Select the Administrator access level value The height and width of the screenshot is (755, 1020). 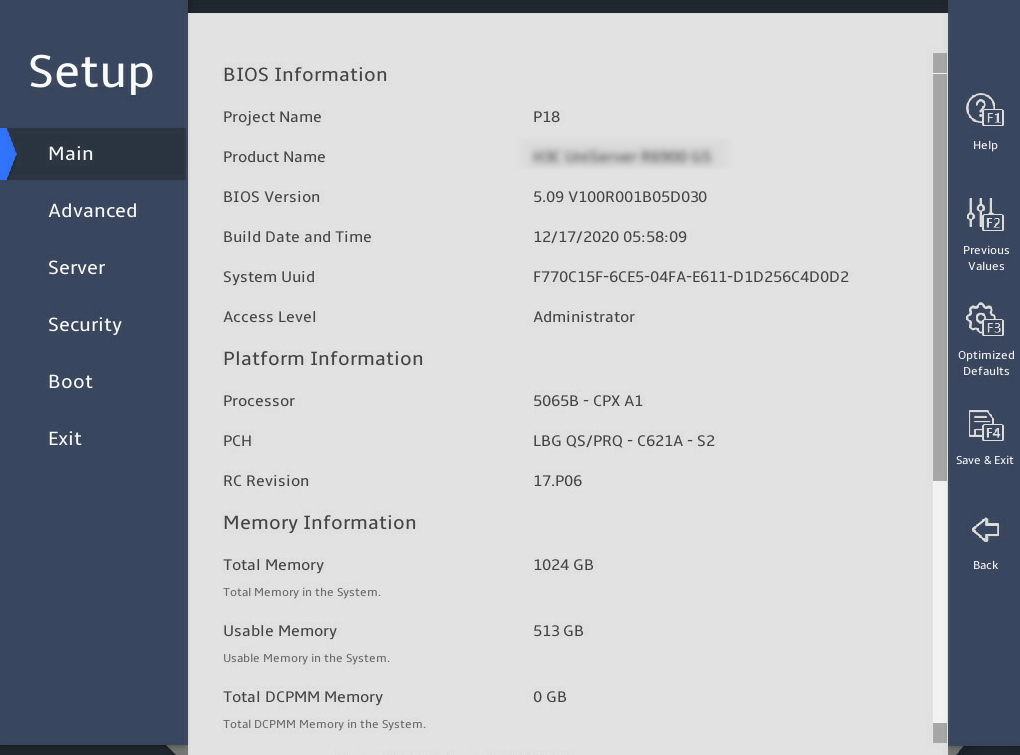(584, 317)
